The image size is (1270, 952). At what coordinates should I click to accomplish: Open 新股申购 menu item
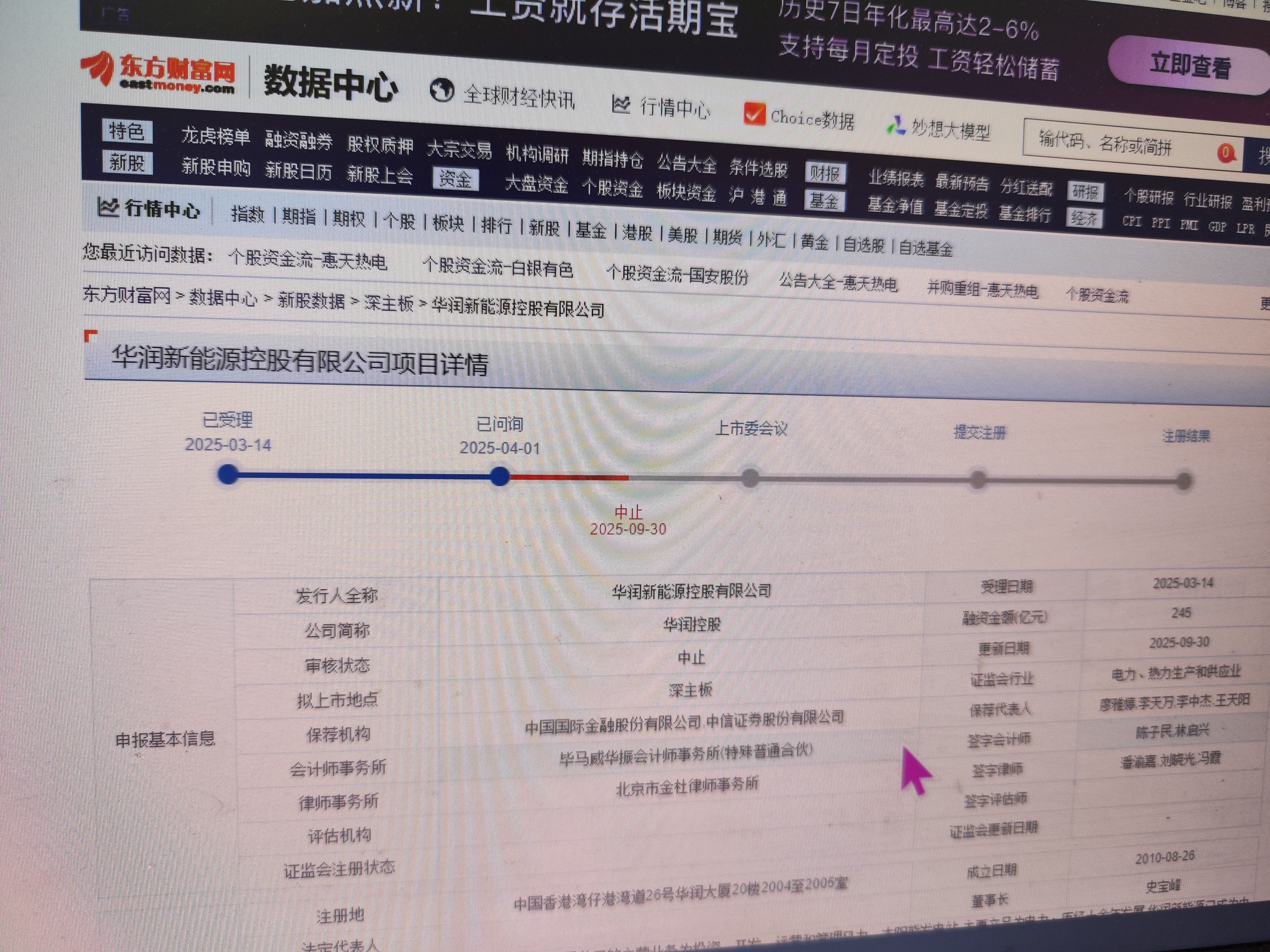coord(215,167)
